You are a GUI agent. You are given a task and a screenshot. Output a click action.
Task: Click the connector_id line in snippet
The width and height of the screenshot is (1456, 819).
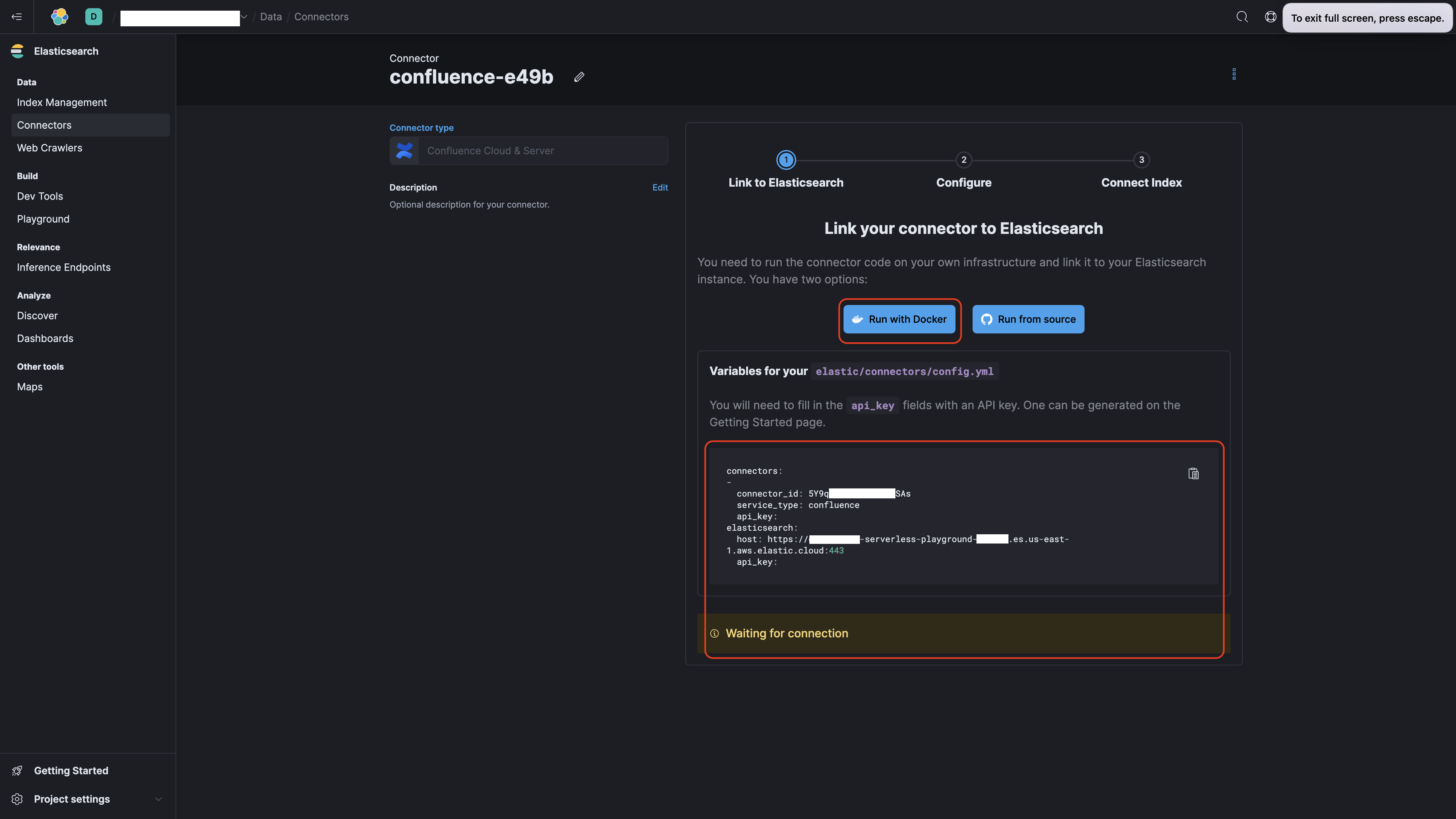click(x=824, y=493)
